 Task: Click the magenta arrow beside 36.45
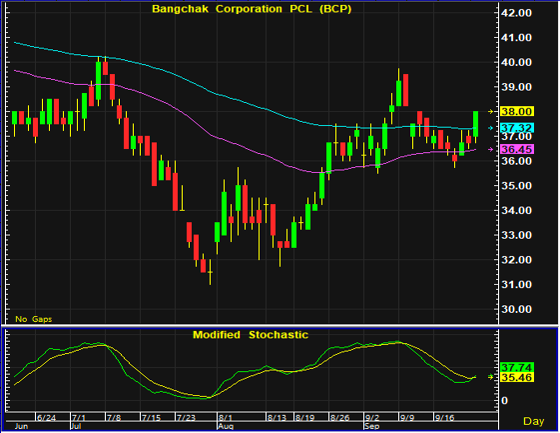coord(491,149)
